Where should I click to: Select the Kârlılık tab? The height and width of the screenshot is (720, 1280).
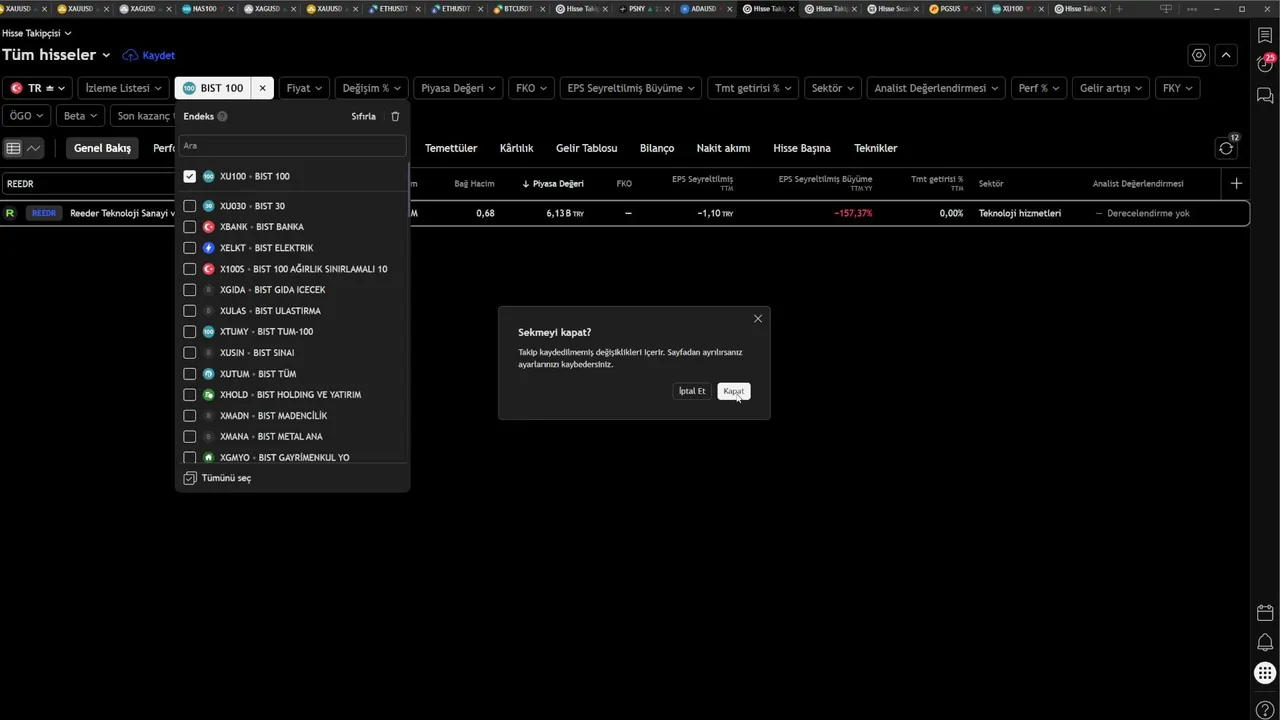(516, 148)
